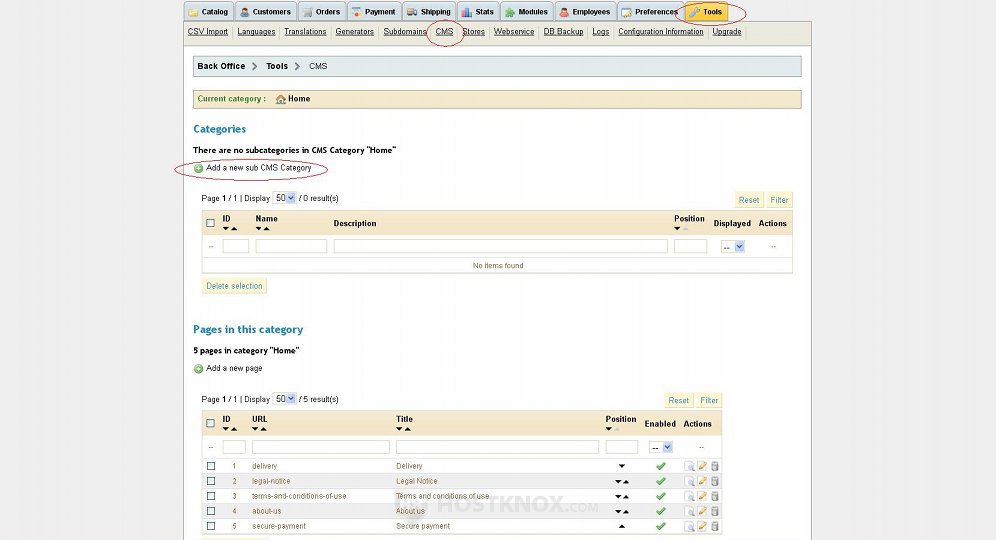Preview the delivery page

(x=689, y=466)
